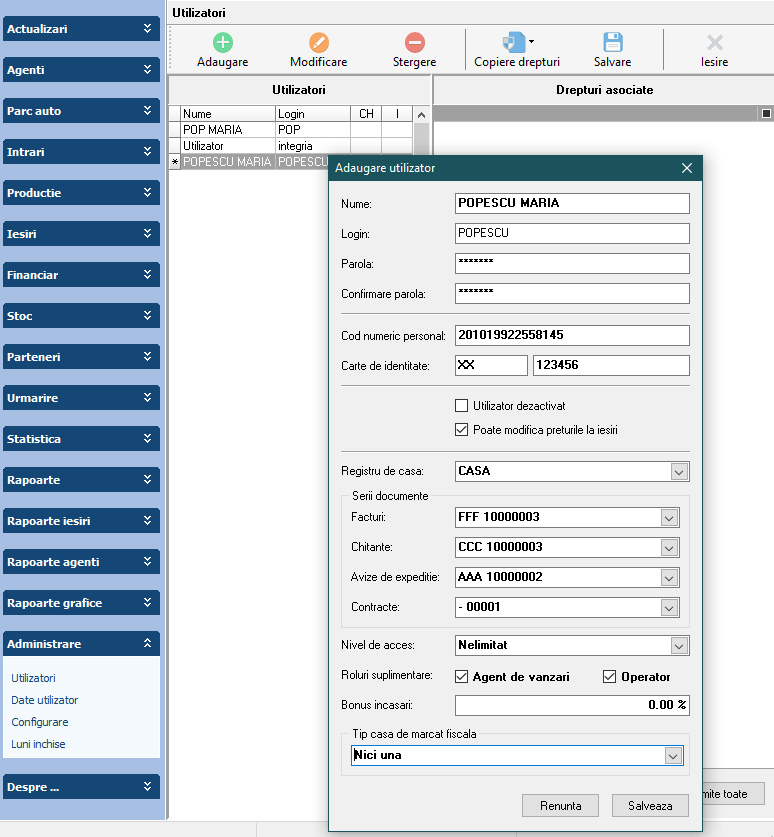Click the Salvare floppy disk icon
774x837 pixels.
point(612,43)
